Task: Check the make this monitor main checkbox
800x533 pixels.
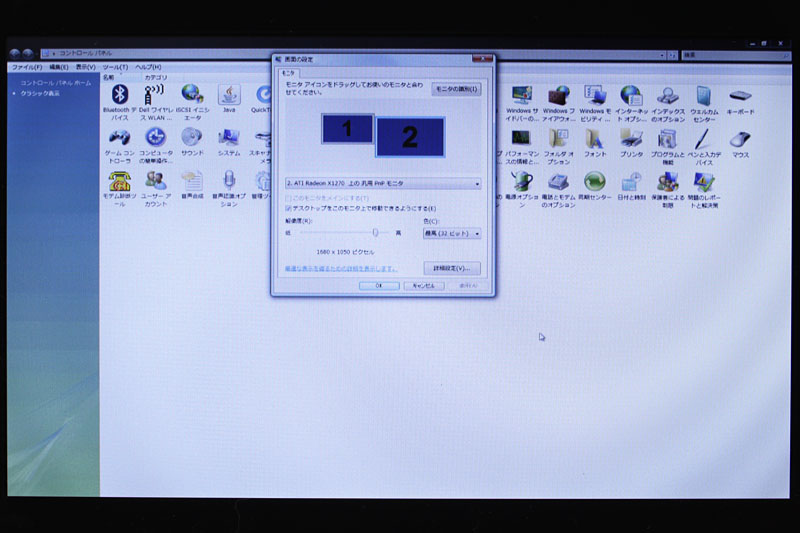Action: (x=288, y=198)
